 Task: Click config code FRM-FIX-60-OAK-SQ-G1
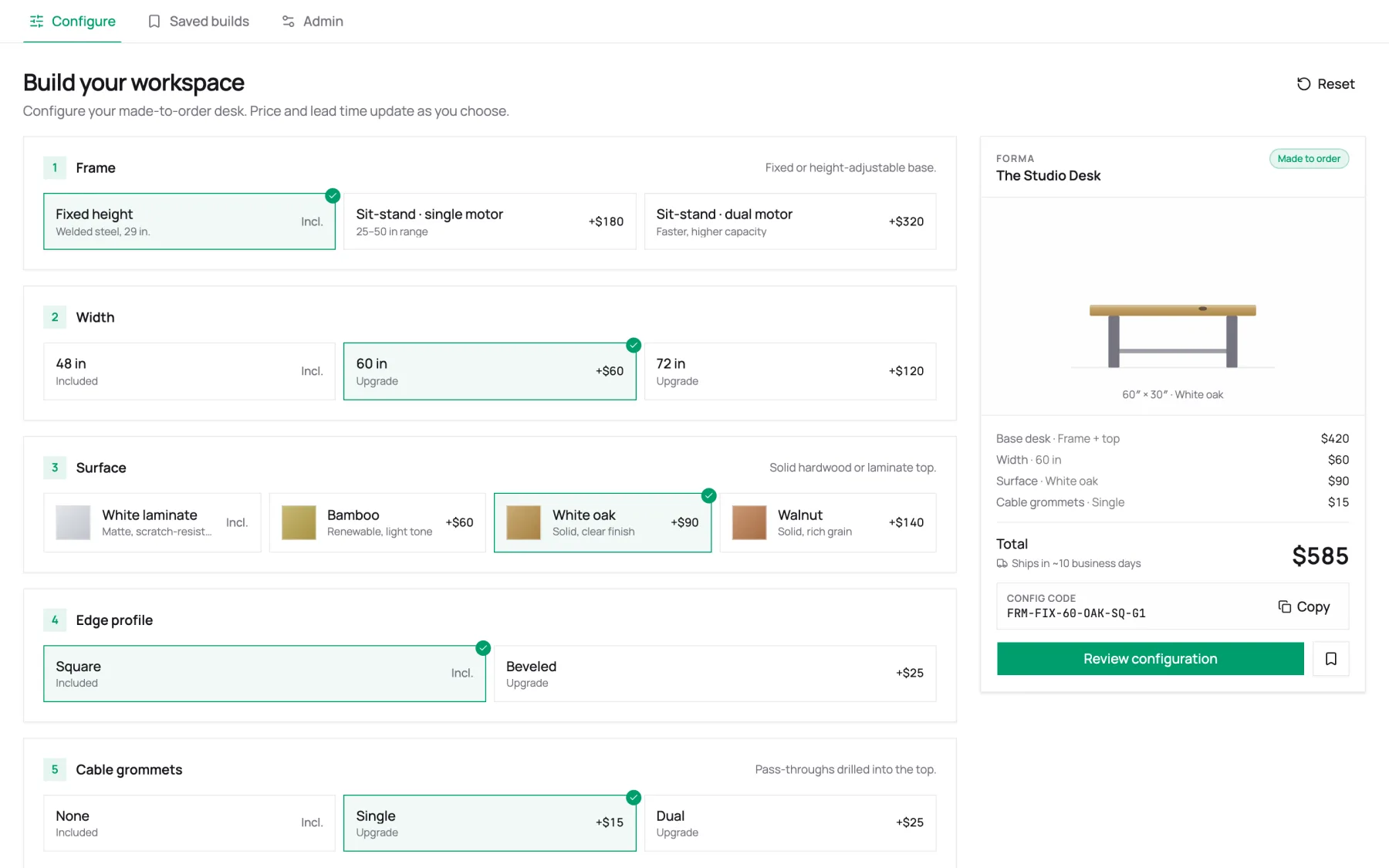point(1076,613)
